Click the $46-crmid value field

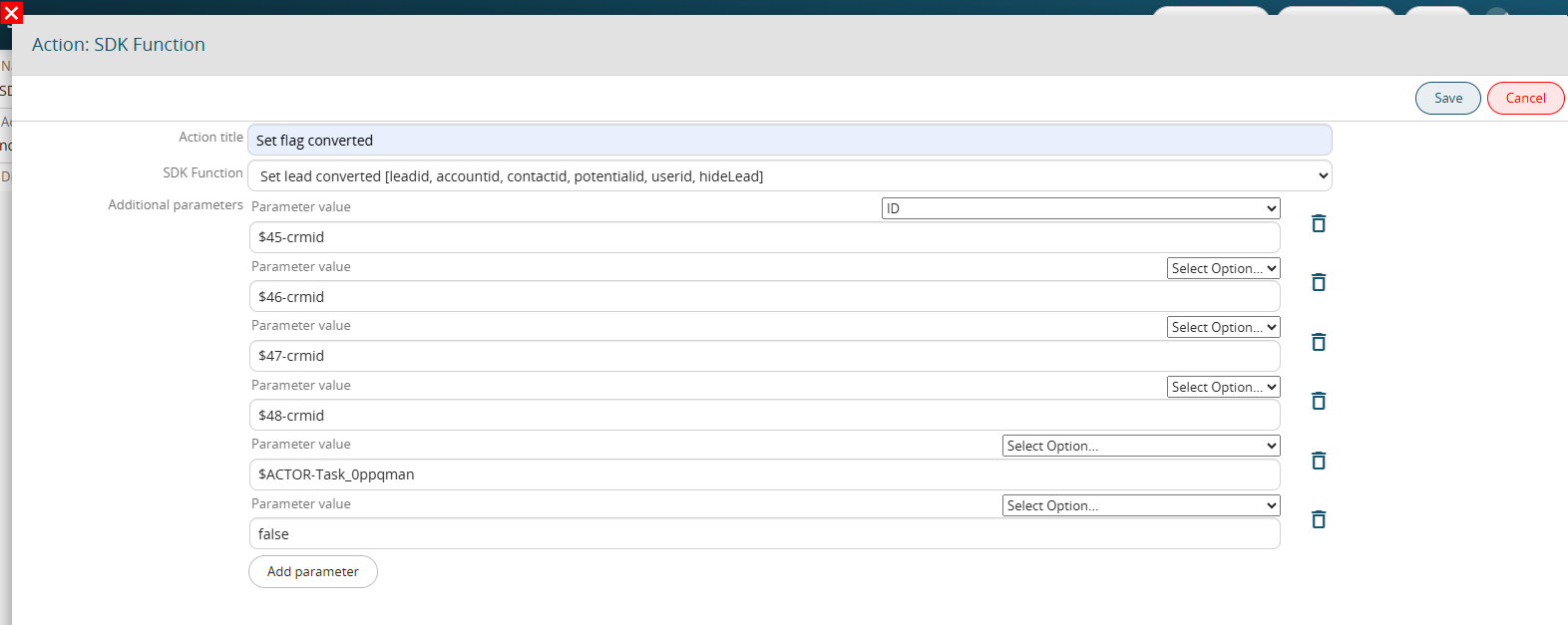pyautogui.click(x=765, y=296)
